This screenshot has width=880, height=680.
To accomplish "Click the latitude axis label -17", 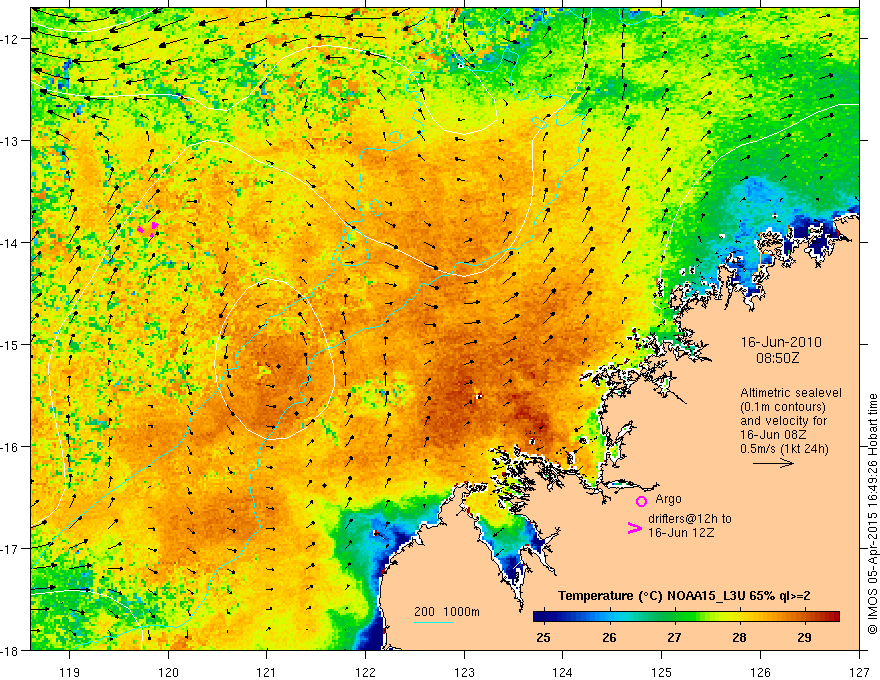I will 11,549.
